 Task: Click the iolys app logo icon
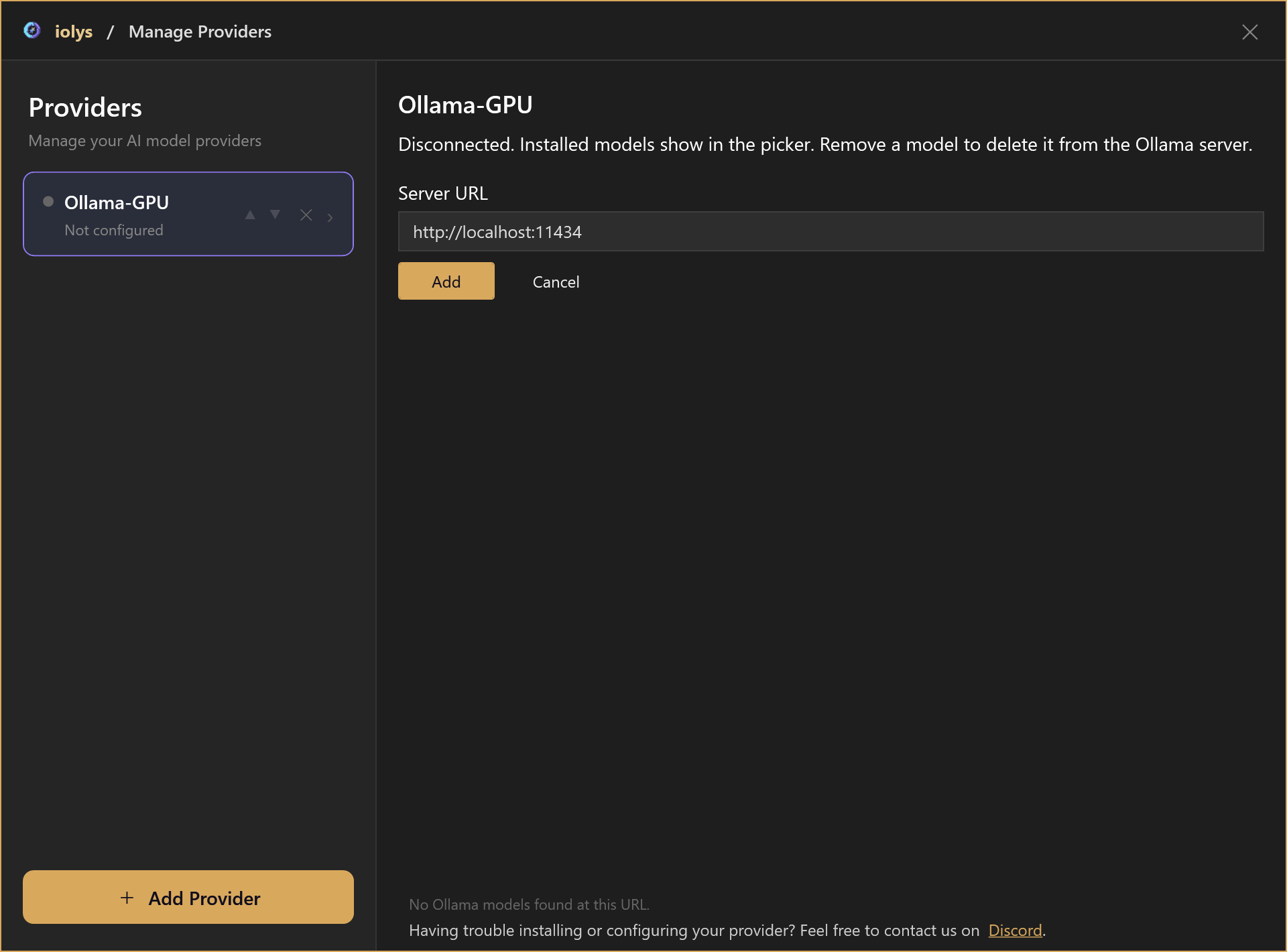(32, 31)
